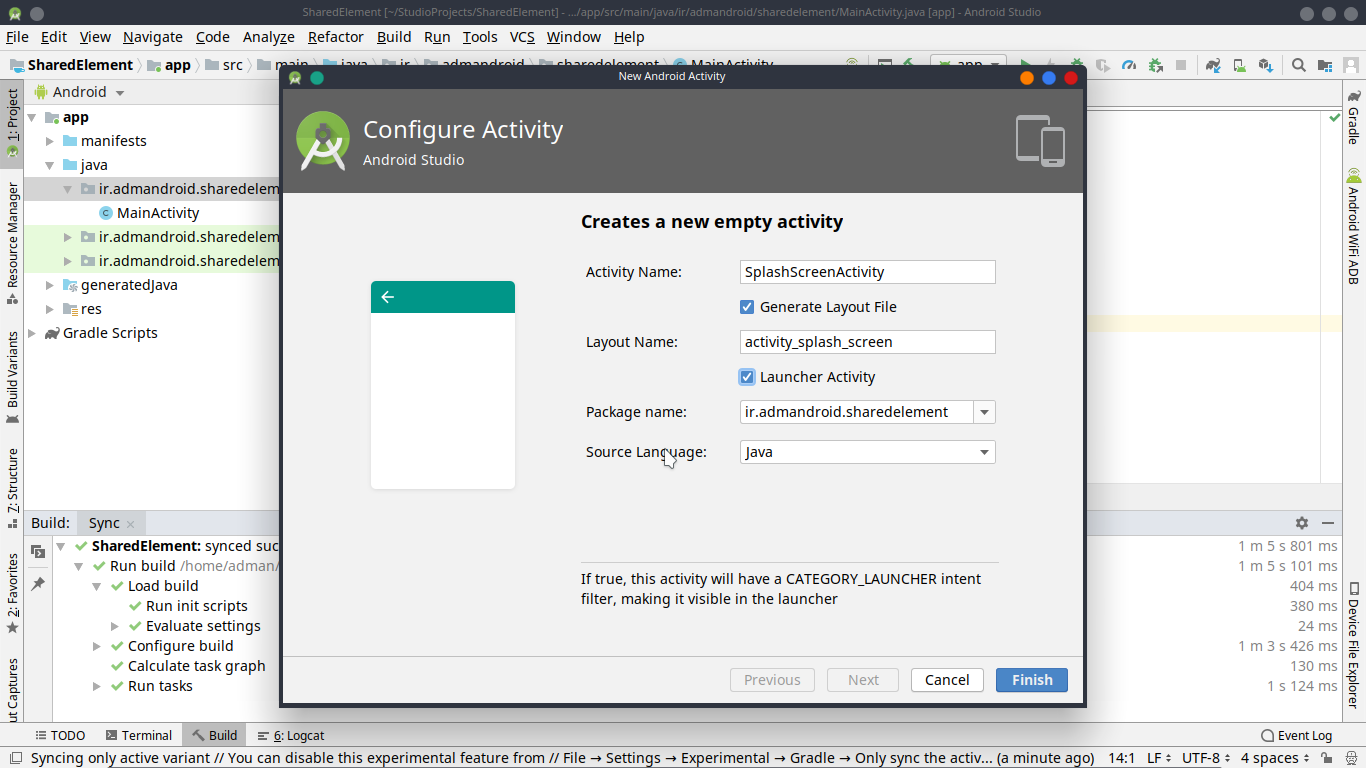The image size is (1366, 768).
Task: Open the Navigate menu
Action: 153,37
